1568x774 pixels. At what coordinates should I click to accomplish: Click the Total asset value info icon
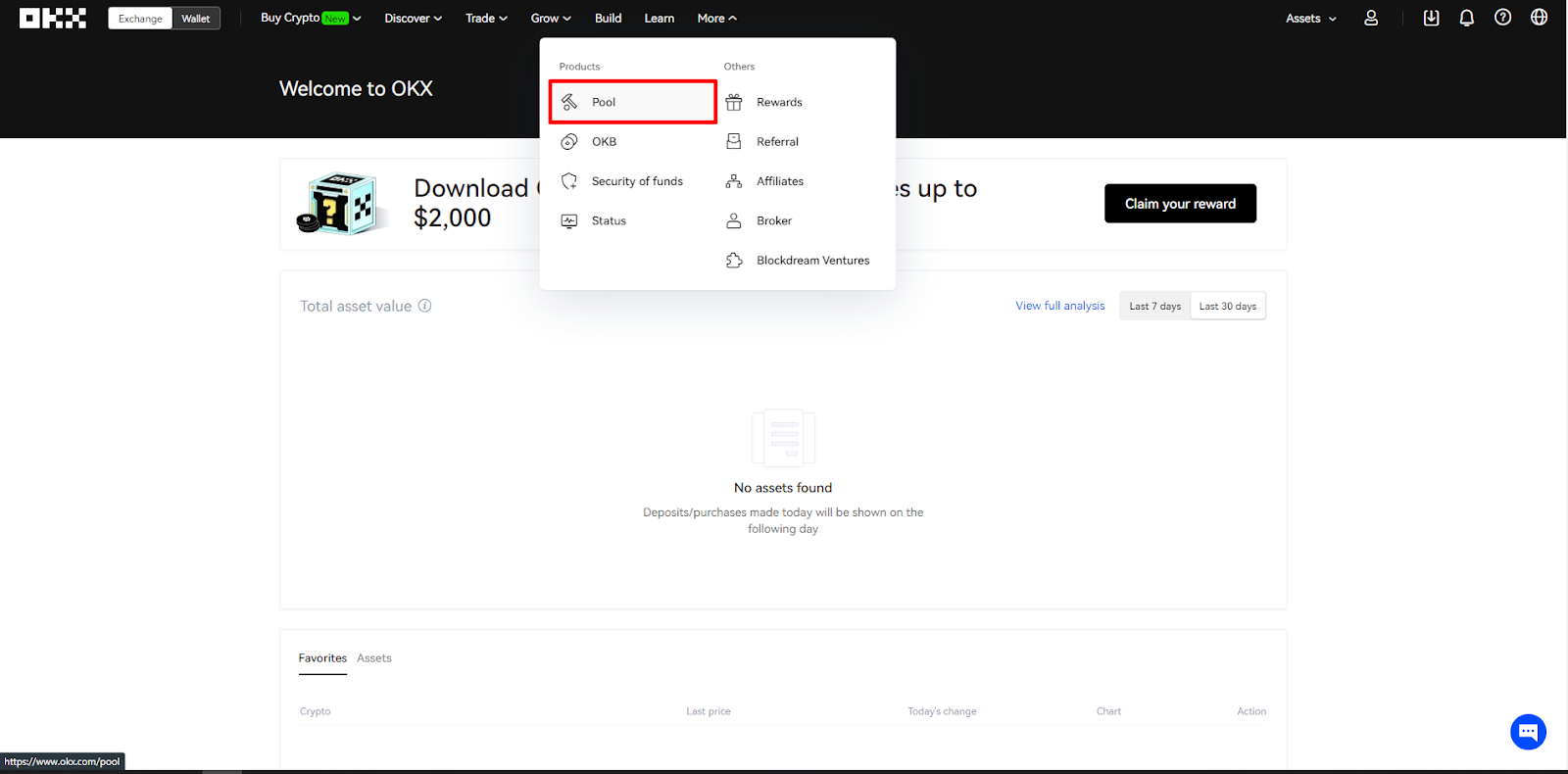coord(424,306)
